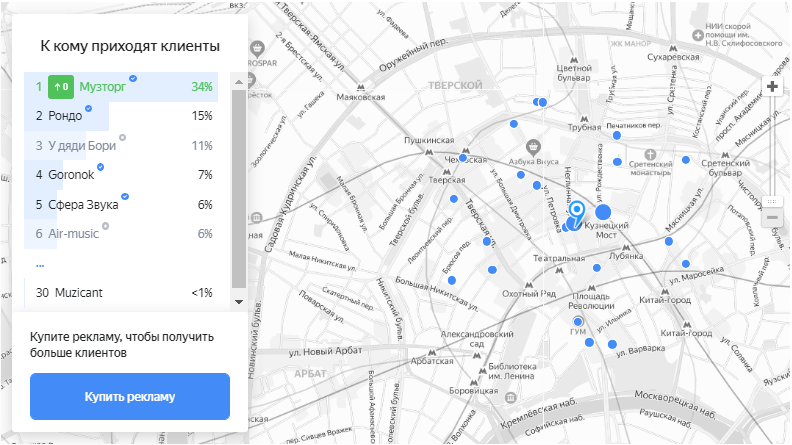The width and height of the screenshot is (792, 445).
Task: Click the grey badge next to Air-music
Action: click(x=106, y=226)
